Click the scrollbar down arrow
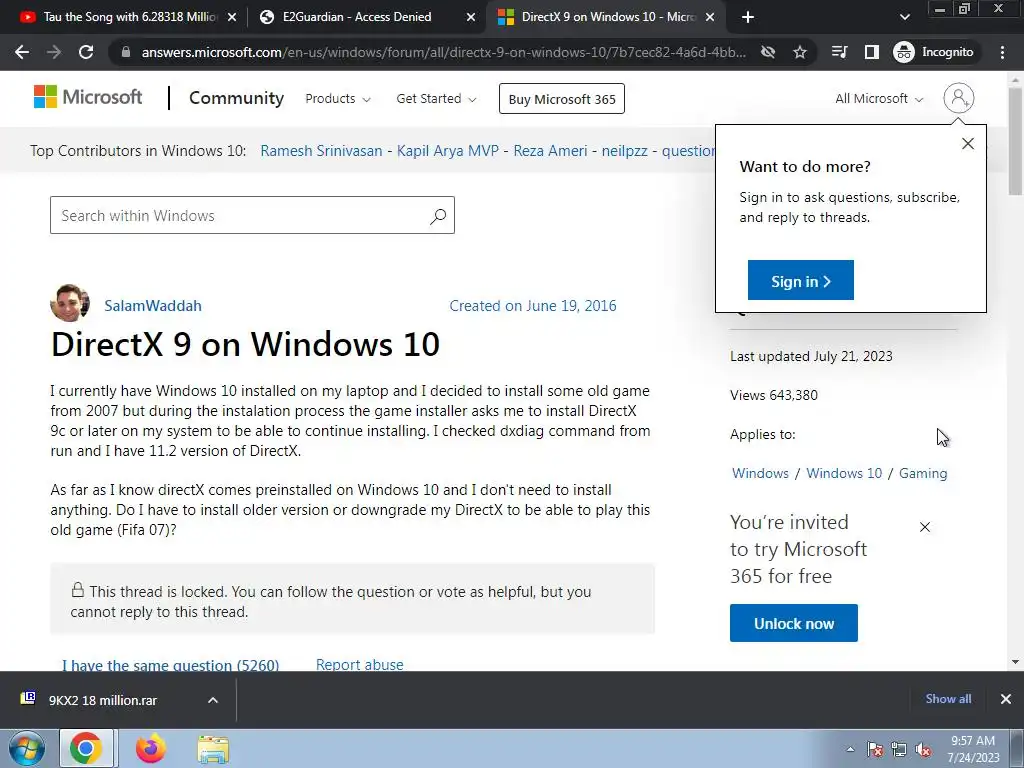The height and width of the screenshot is (768, 1024). (x=1015, y=662)
